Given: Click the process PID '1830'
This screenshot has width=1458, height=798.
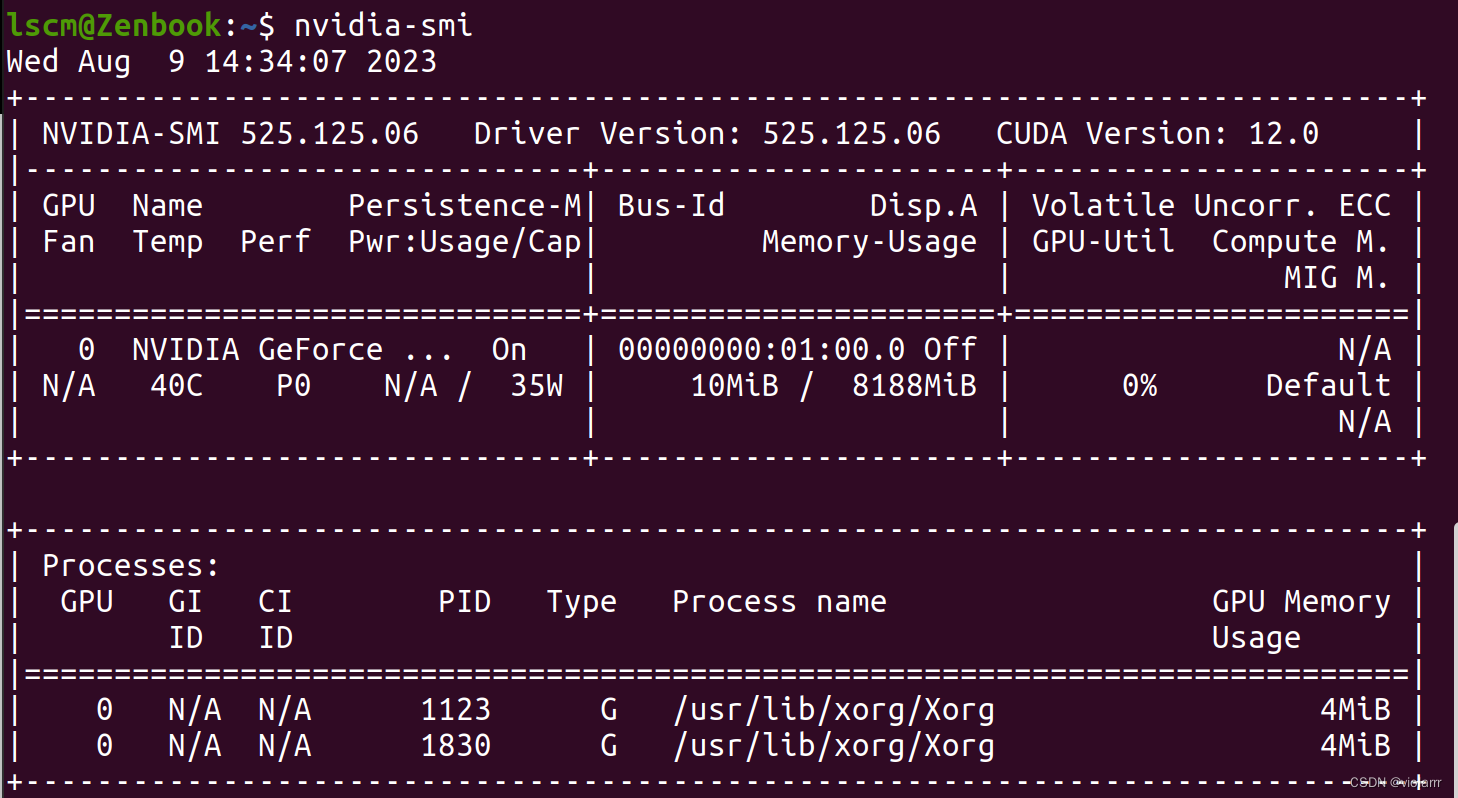Looking at the screenshot, I should pyautogui.click(x=455, y=746).
